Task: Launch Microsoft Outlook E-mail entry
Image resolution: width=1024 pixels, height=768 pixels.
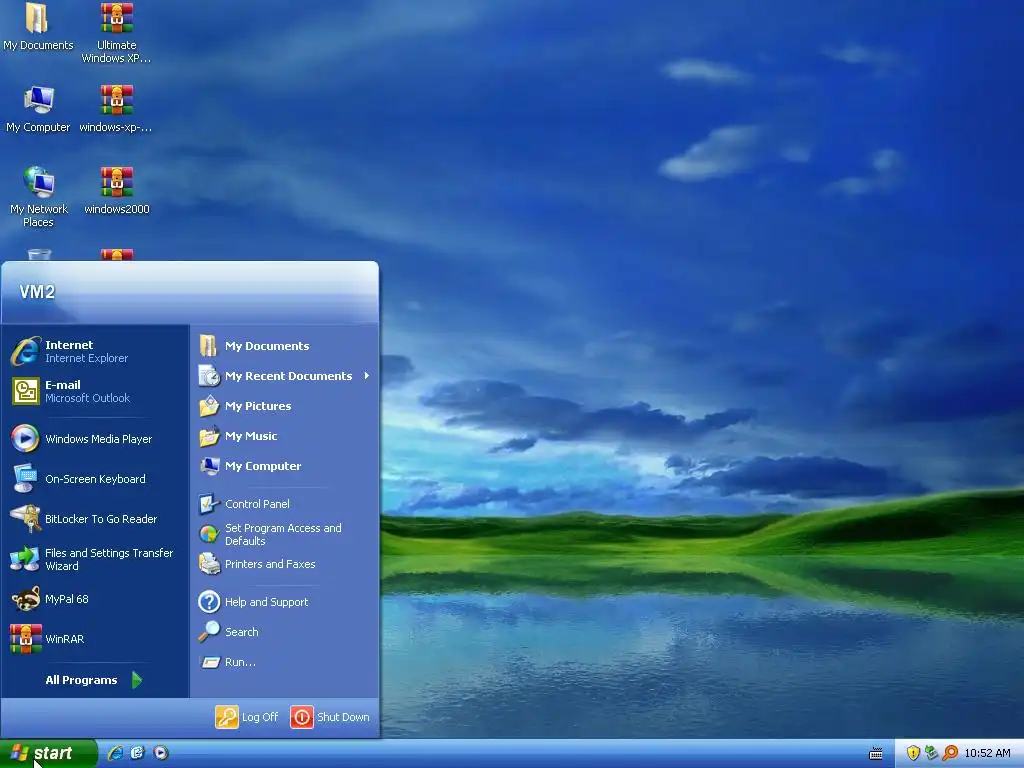Action: pyautogui.click(x=95, y=391)
